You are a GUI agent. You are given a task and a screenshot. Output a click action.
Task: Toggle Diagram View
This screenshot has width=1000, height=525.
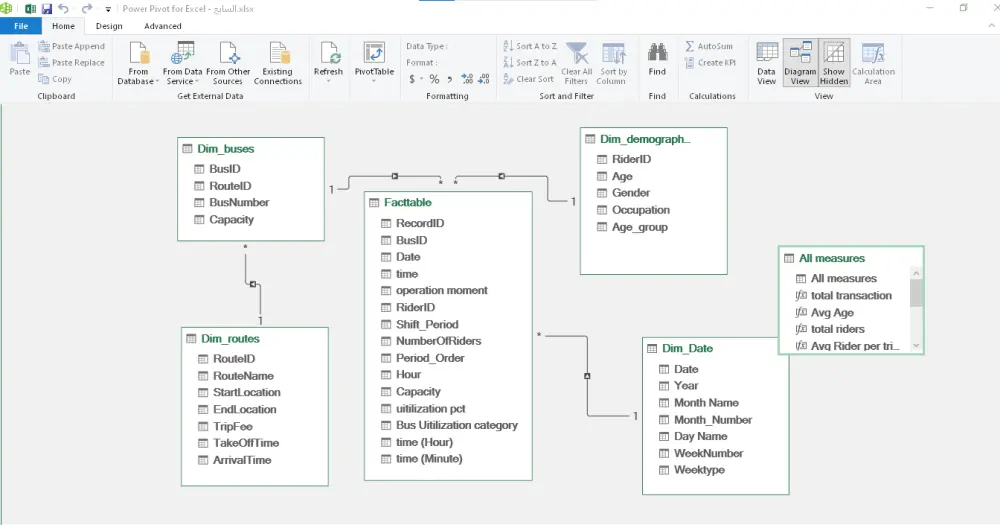800,63
